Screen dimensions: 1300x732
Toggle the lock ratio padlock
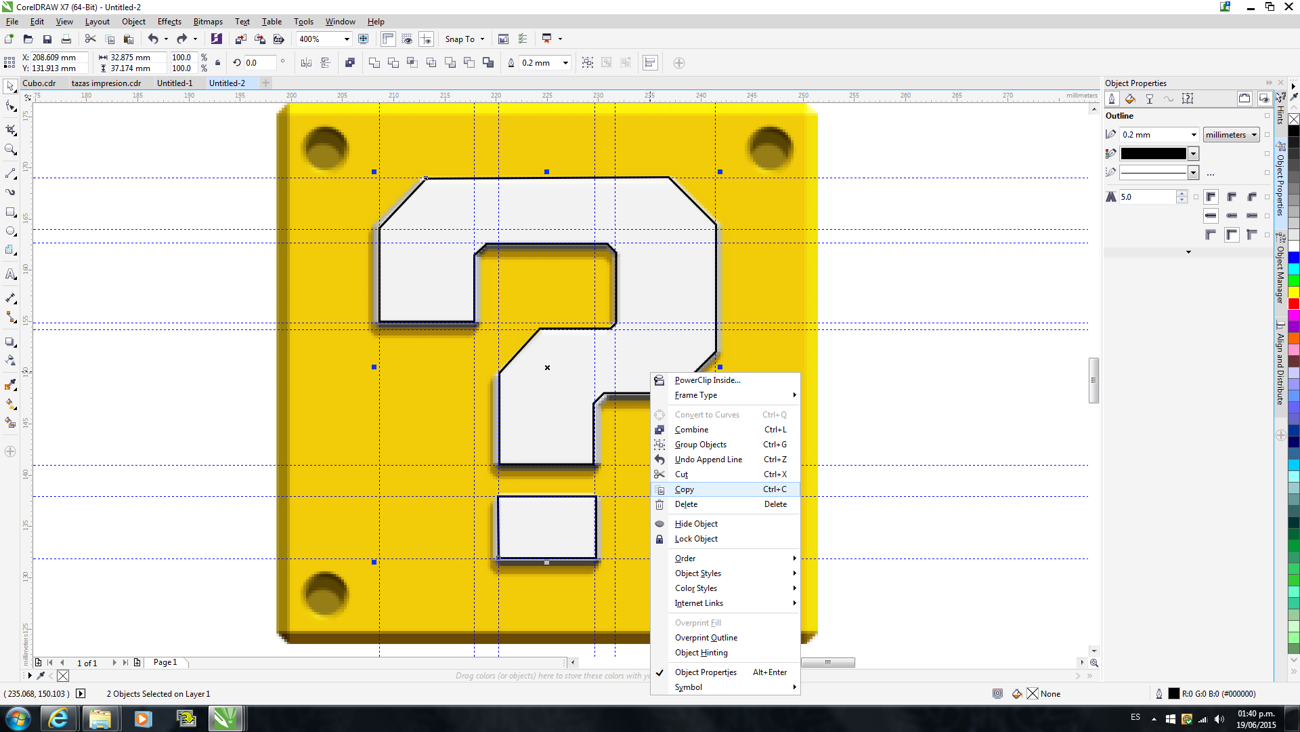coord(218,63)
